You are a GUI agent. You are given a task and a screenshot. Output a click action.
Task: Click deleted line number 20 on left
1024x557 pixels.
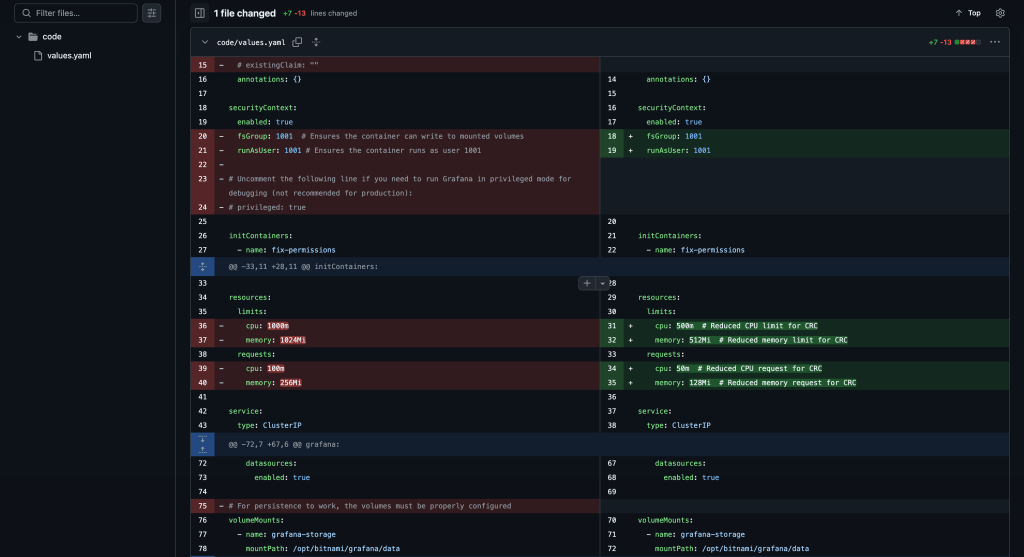tap(202, 136)
